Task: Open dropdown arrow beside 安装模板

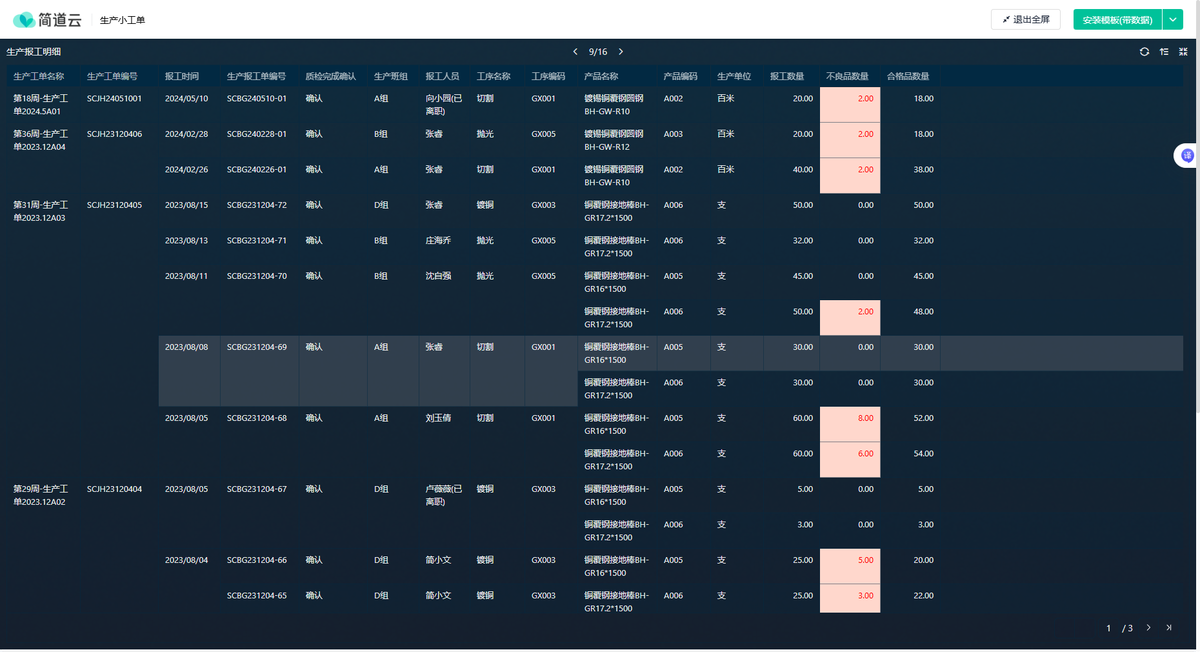Action: 1173,19
